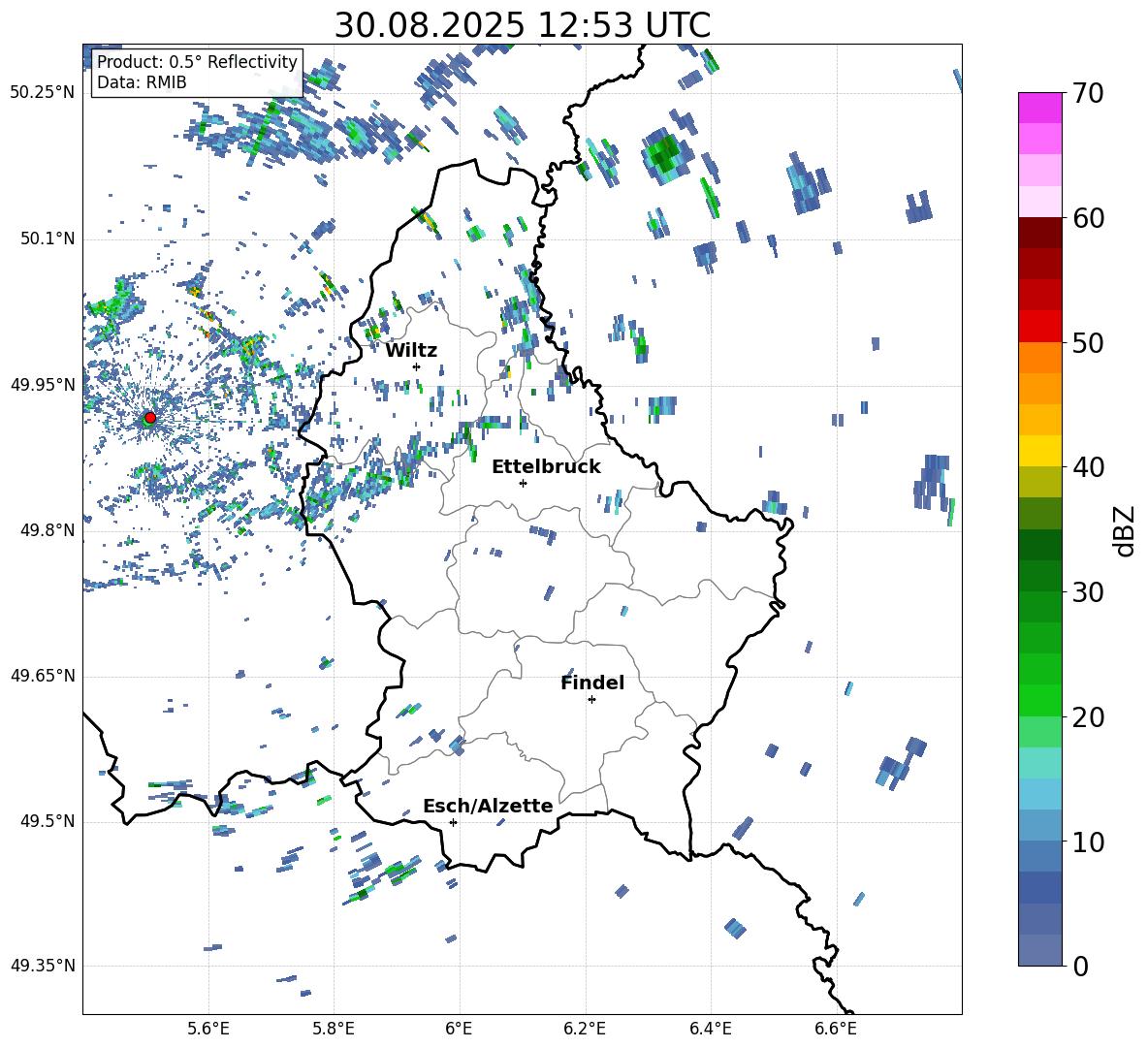
Task: Click the 49.8°N latitude label
Action: (47, 530)
